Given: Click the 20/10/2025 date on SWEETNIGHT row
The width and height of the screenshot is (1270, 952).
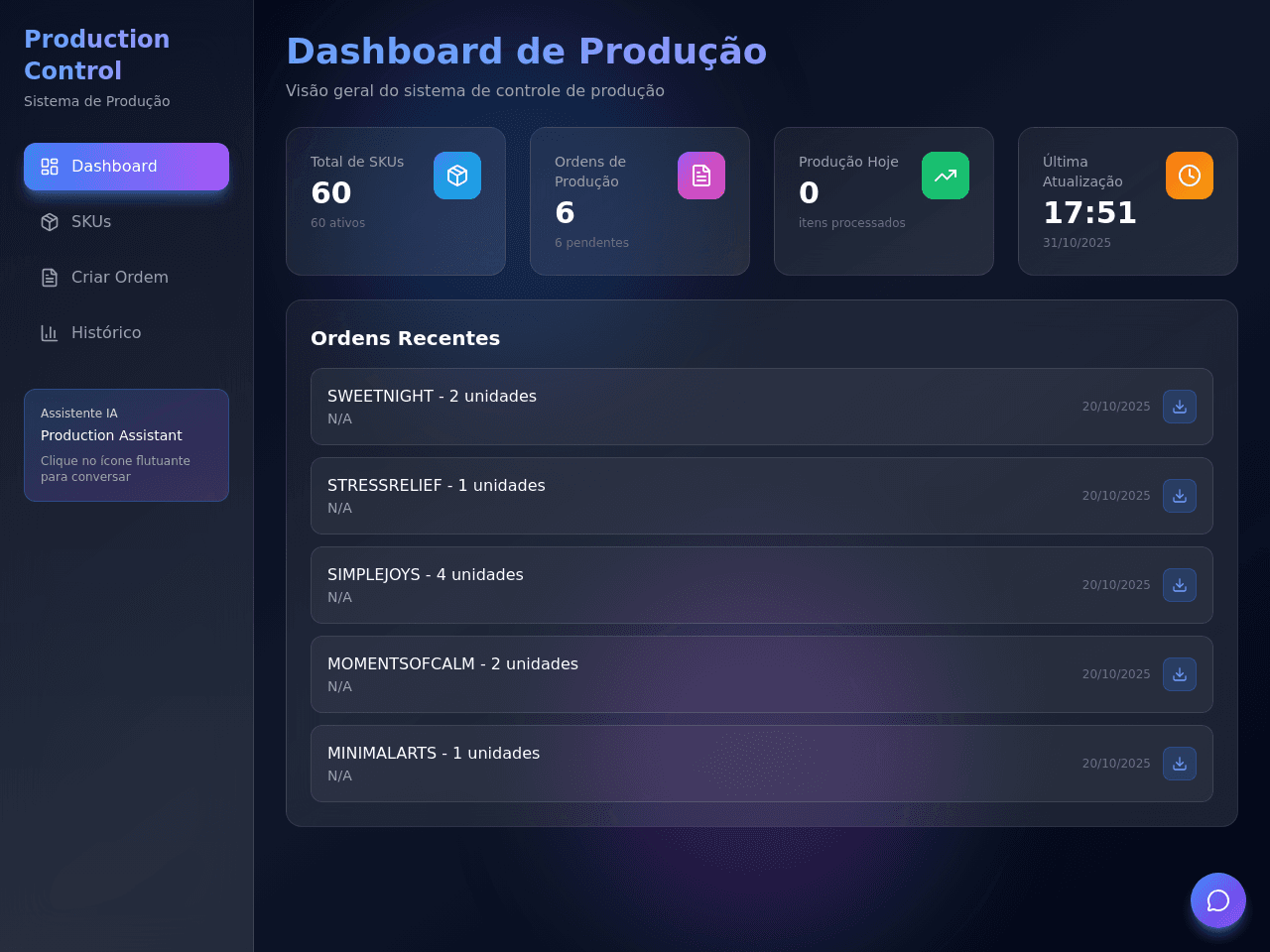Looking at the screenshot, I should pos(1116,407).
